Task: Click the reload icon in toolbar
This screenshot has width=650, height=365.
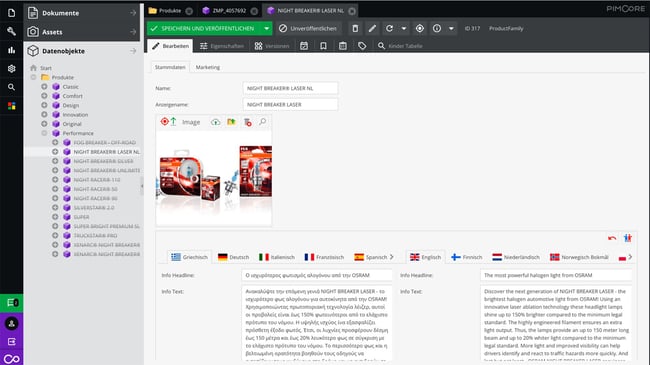Action: pyautogui.click(x=389, y=29)
